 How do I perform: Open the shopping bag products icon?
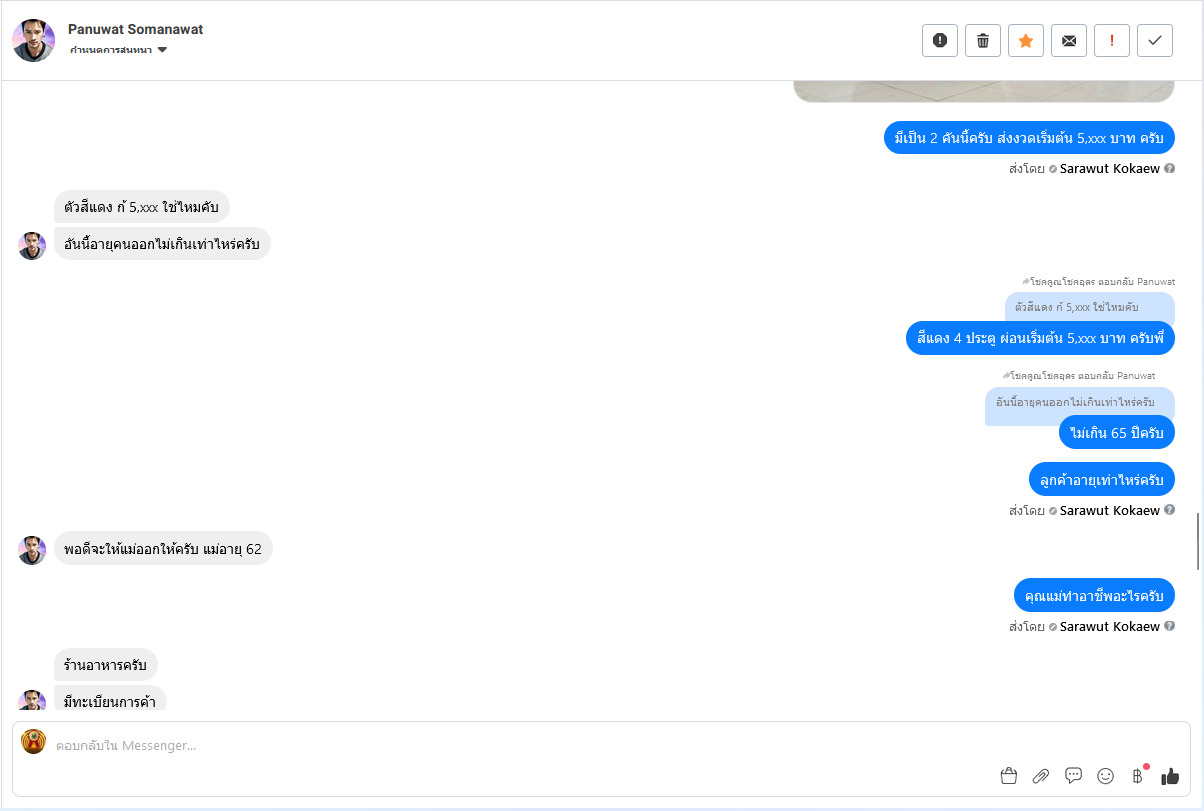click(x=1008, y=776)
